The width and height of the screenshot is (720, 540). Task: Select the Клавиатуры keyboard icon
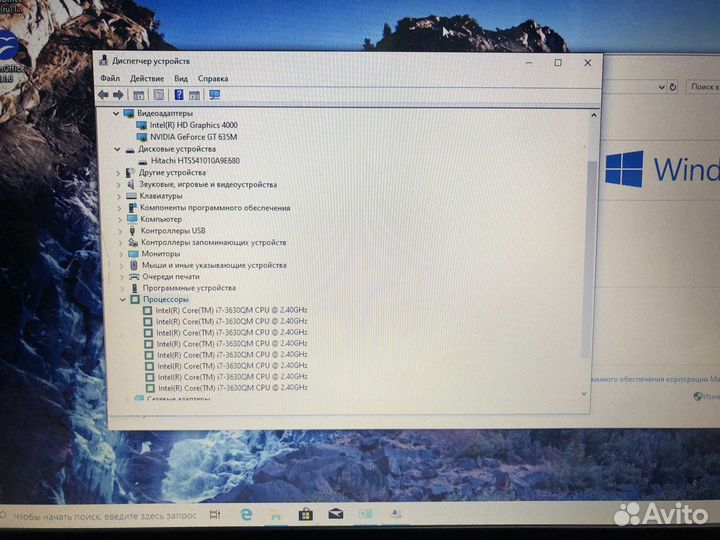131,196
